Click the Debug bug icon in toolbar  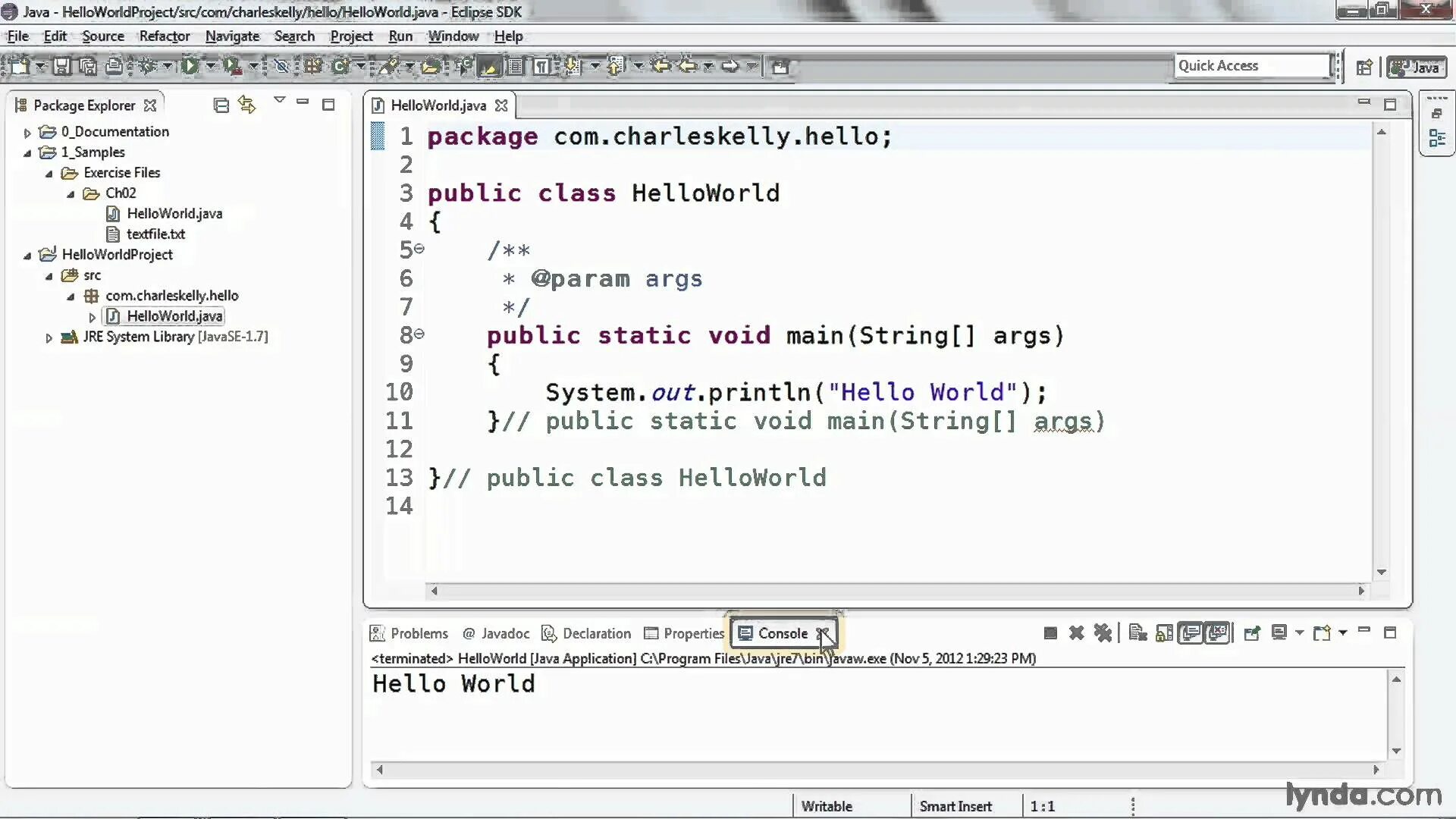pyautogui.click(x=148, y=67)
